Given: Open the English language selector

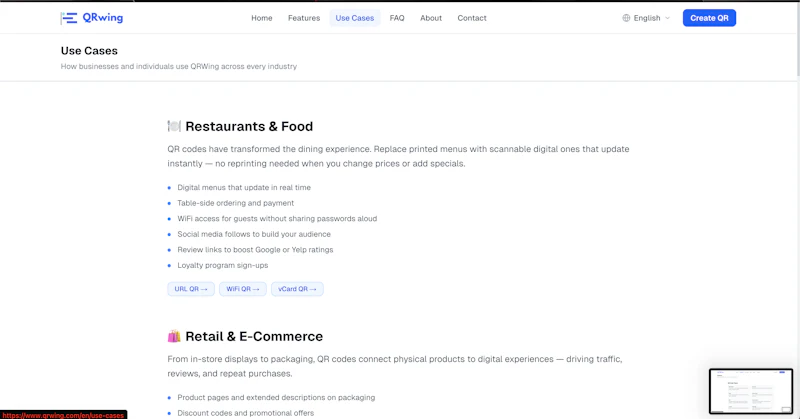Looking at the screenshot, I should [x=646, y=18].
